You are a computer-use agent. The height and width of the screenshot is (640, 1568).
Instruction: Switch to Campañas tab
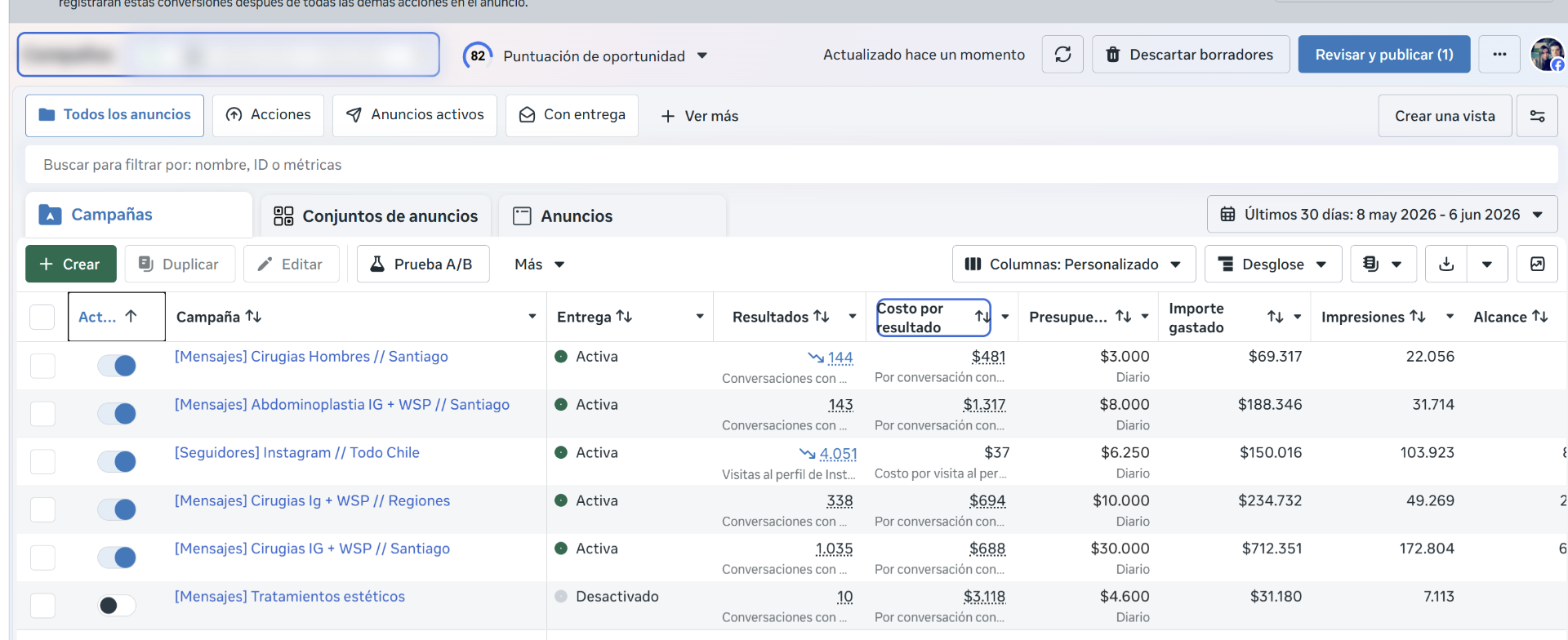tap(138, 215)
